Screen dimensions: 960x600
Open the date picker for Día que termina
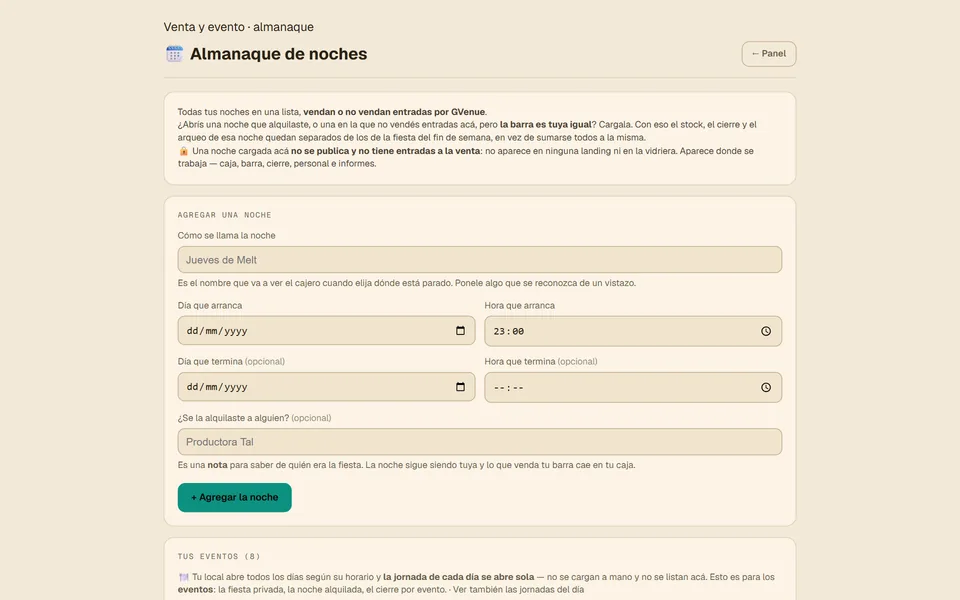pos(460,387)
